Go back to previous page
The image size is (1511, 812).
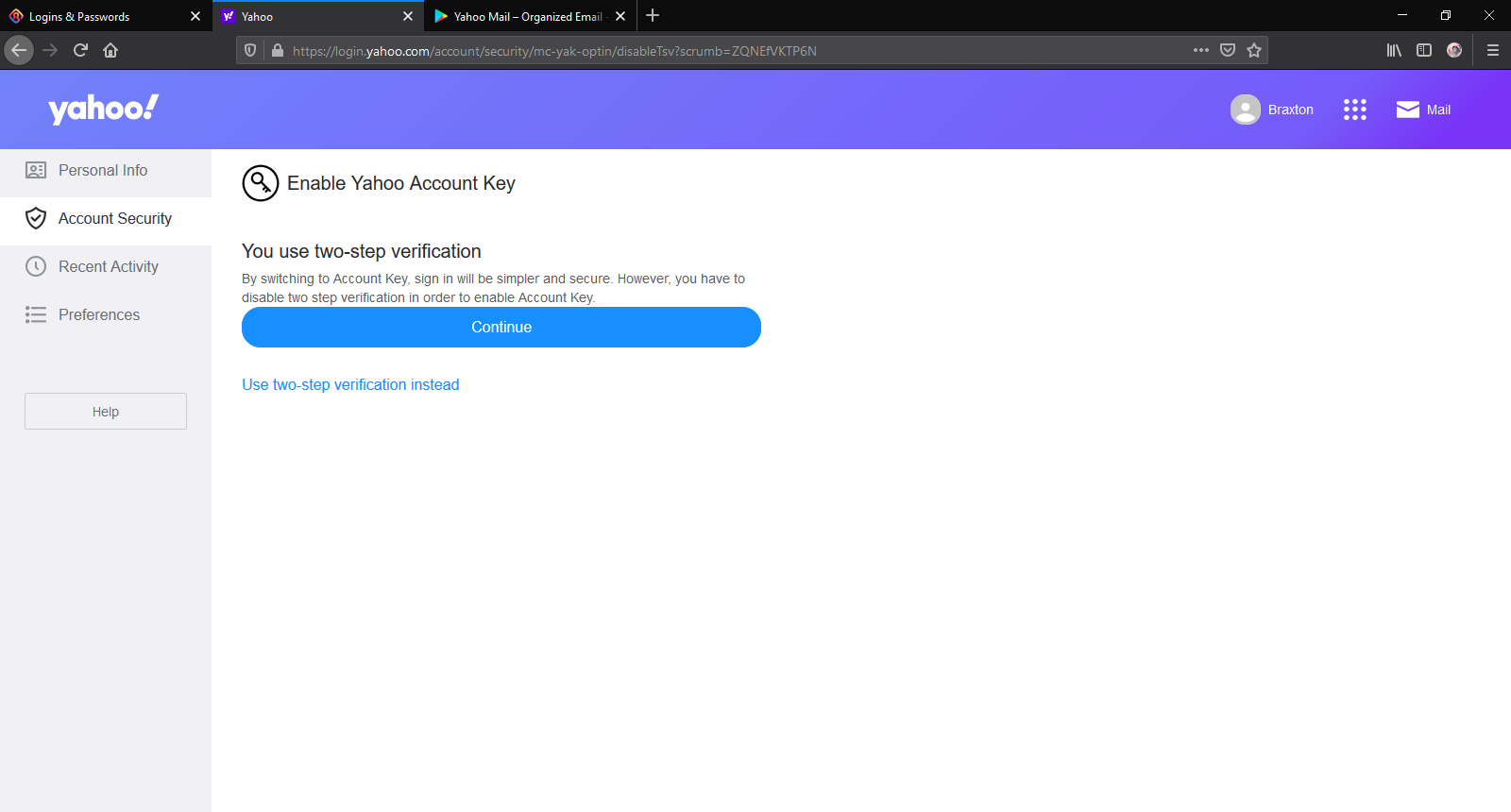tap(19, 50)
